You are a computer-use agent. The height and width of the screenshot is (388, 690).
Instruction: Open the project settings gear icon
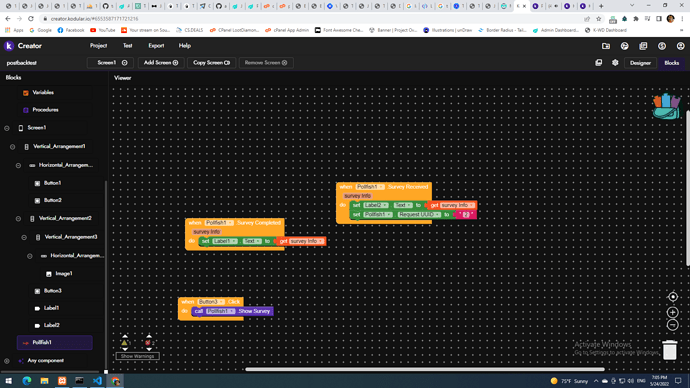point(615,63)
